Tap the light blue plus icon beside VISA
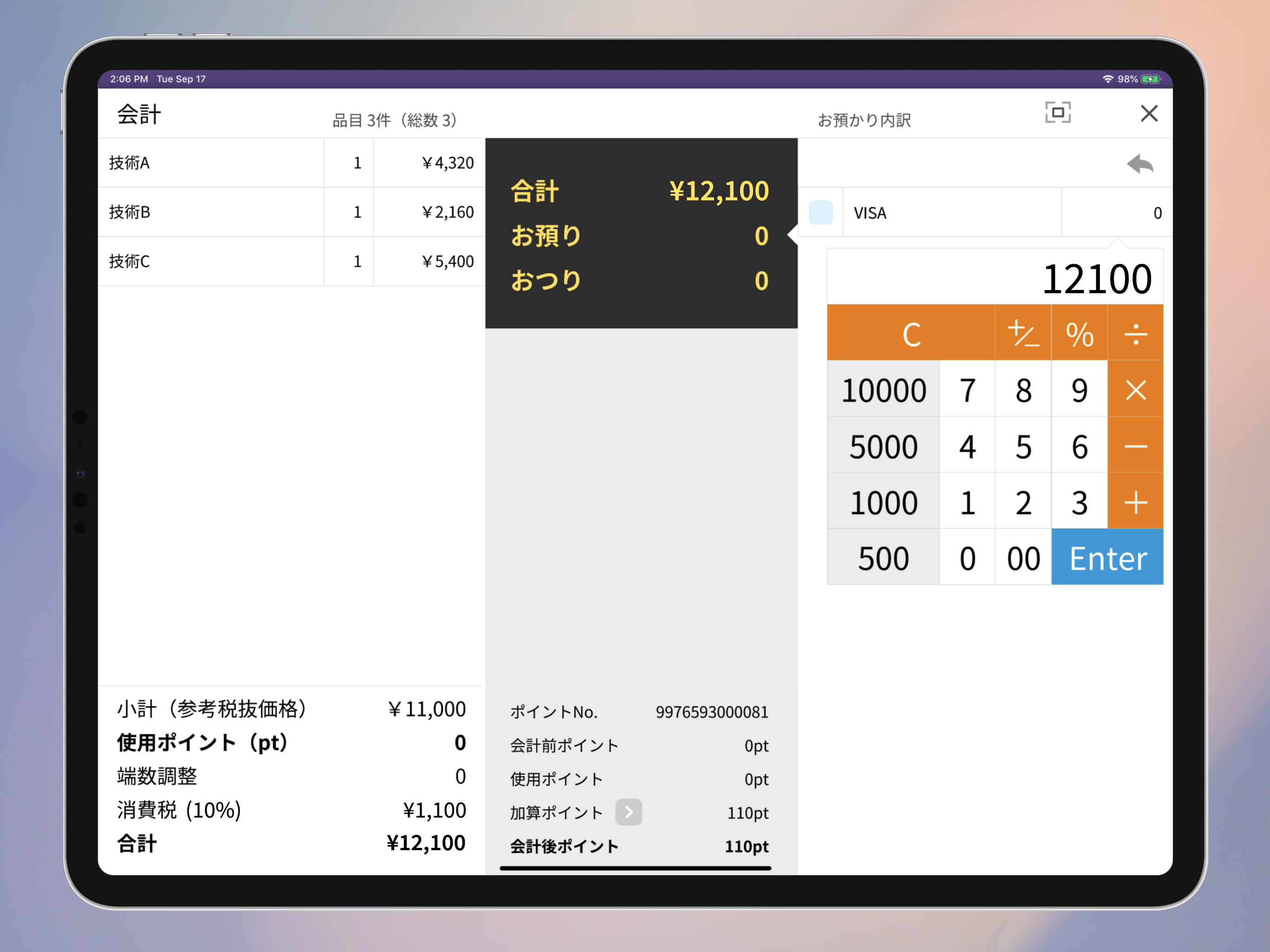This screenshot has width=1270, height=952. (820, 213)
